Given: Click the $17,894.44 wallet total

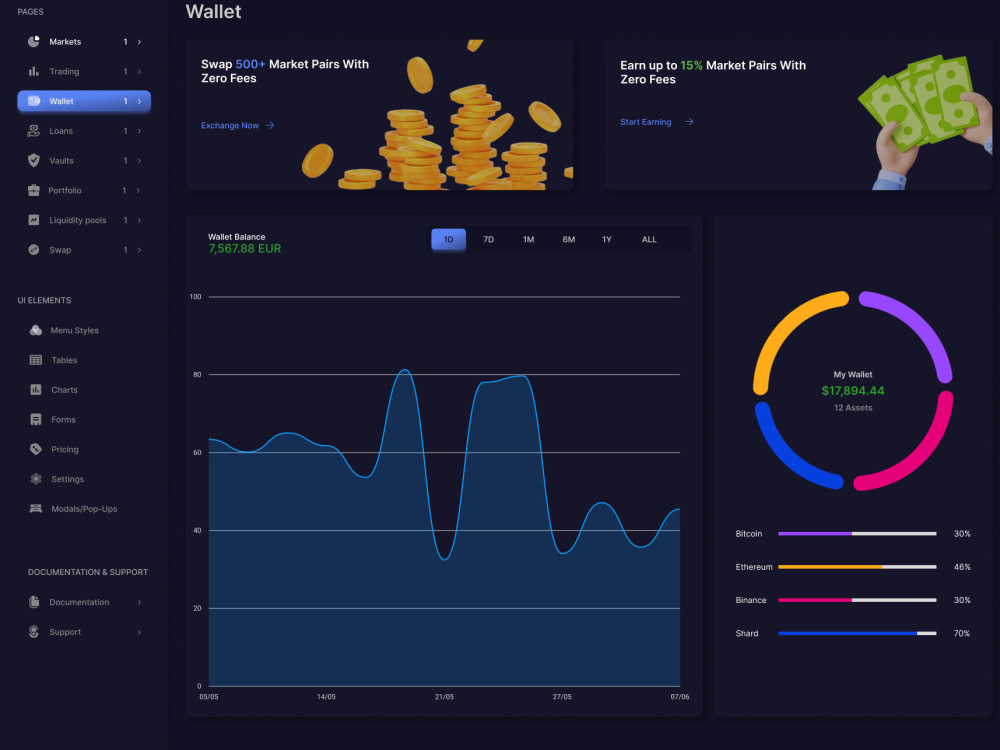Looking at the screenshot, I should tap(853, 391).
